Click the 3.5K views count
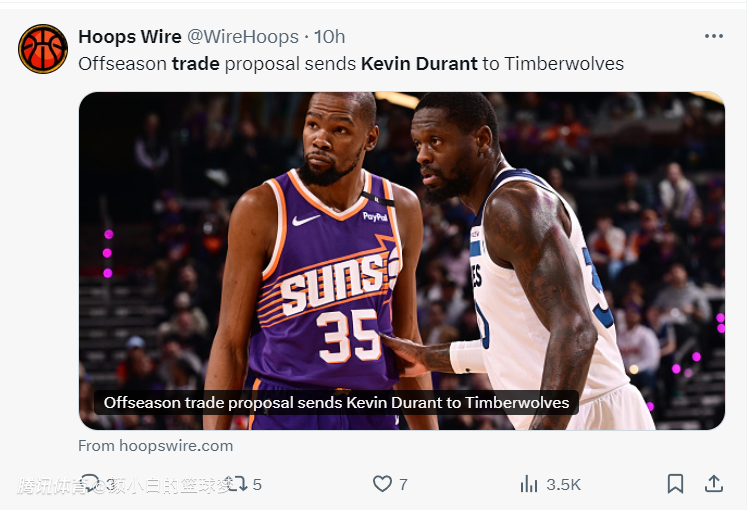This screenshot has height=510, width=747. (563, 484)
